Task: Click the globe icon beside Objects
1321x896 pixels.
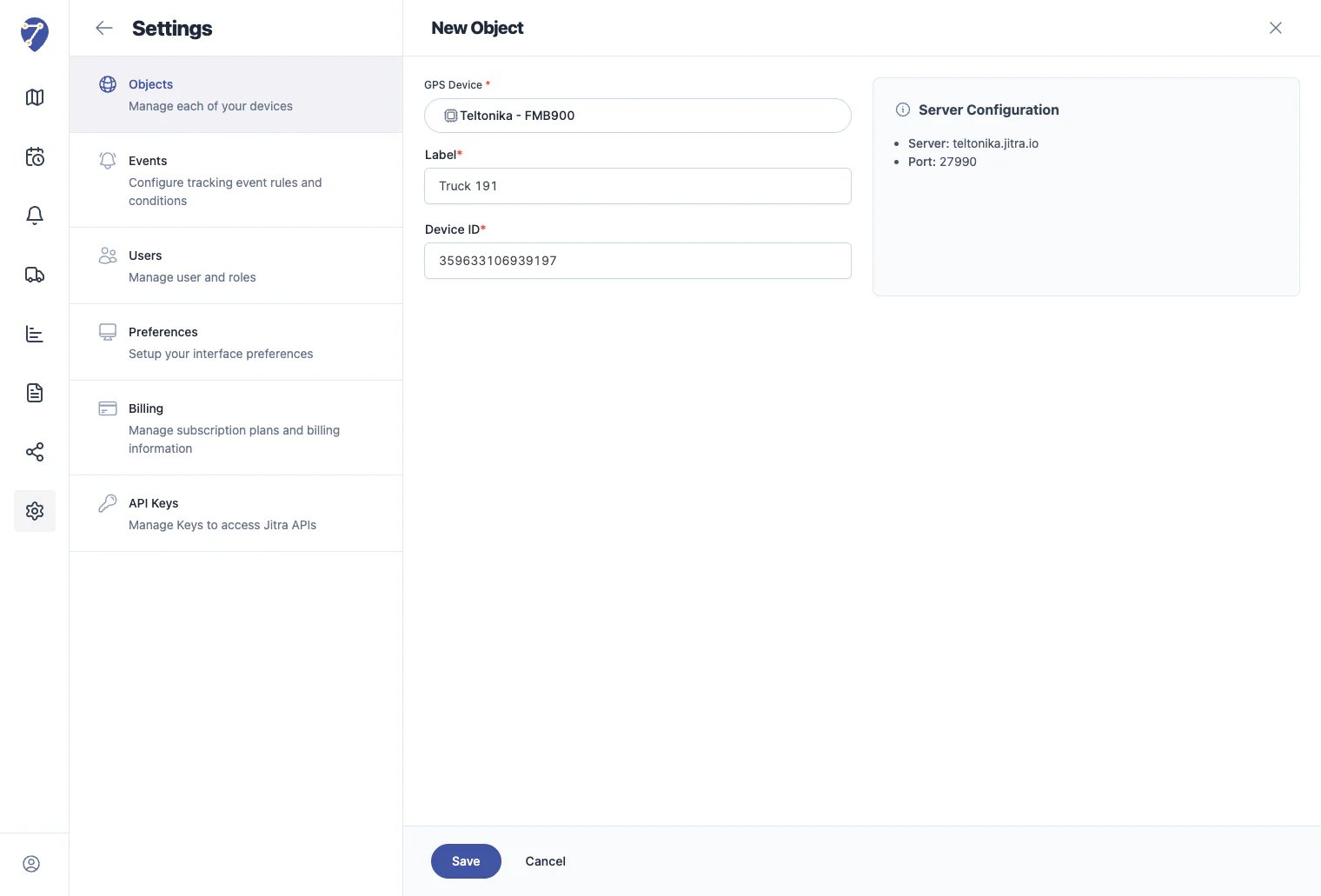Action: [108, 84]
